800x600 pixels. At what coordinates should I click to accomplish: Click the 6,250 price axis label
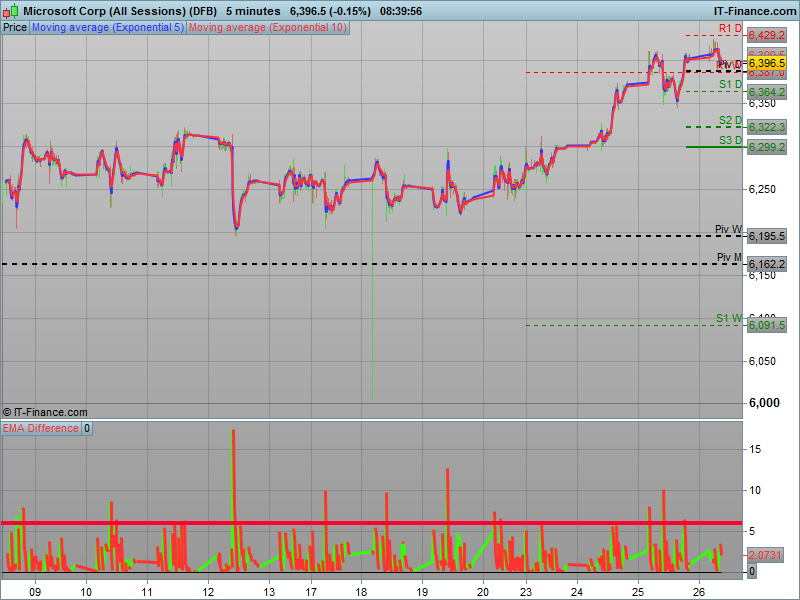pos(762,189)
